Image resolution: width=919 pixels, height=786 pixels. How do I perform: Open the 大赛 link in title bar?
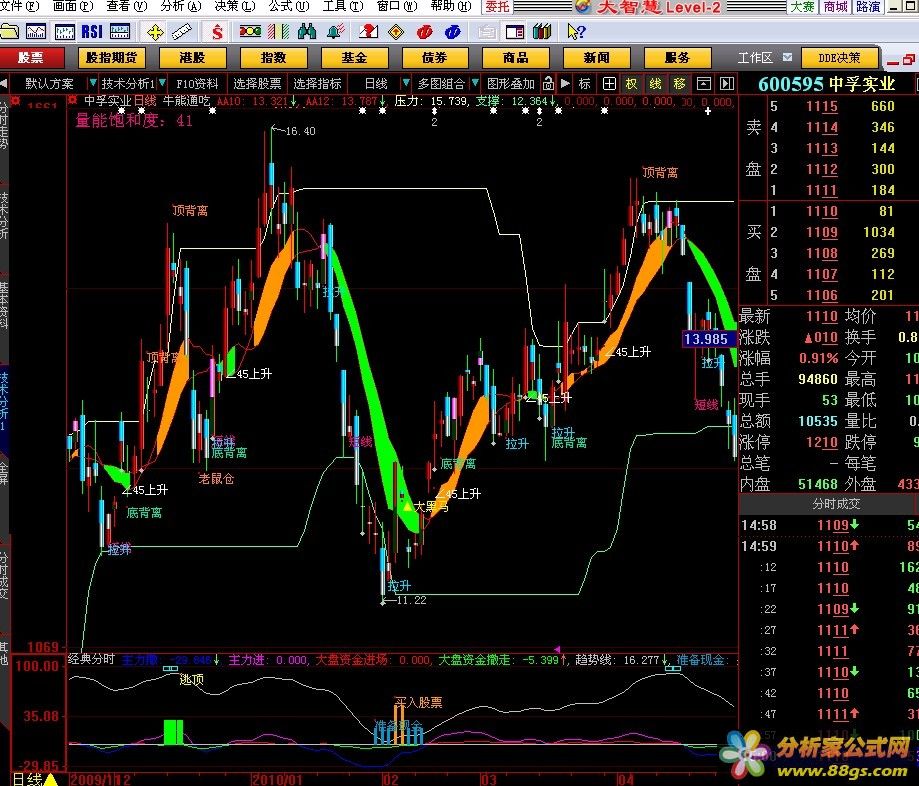[x=802, y=6]
